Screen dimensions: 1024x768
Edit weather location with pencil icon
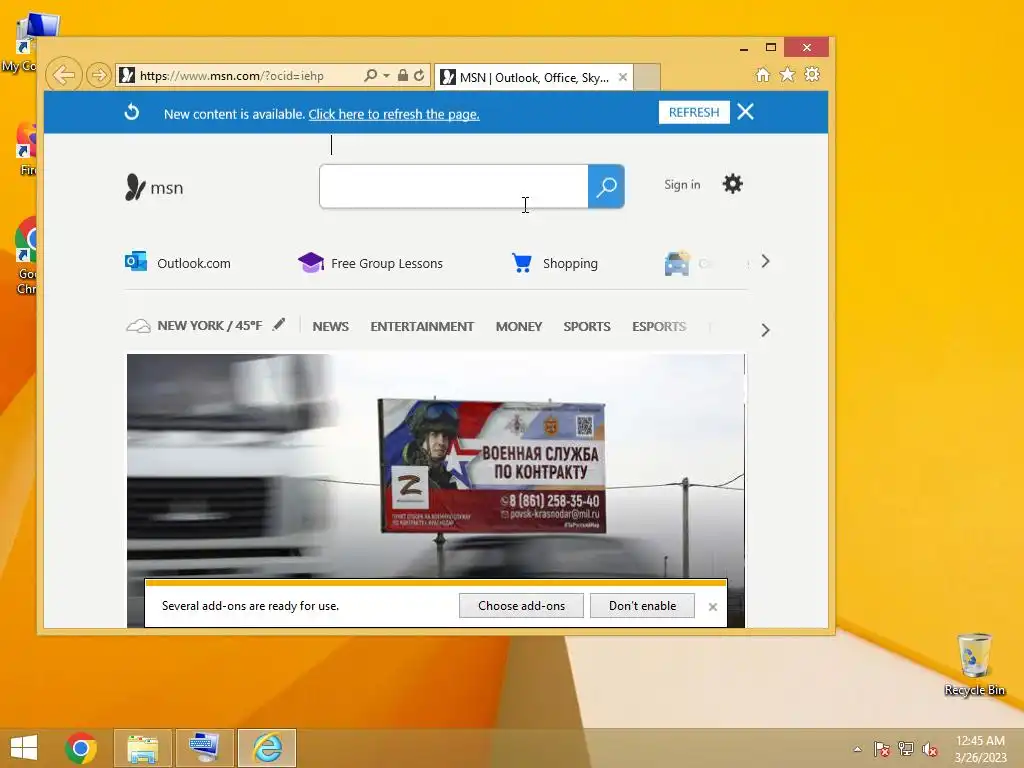click(x=279, y=324)
